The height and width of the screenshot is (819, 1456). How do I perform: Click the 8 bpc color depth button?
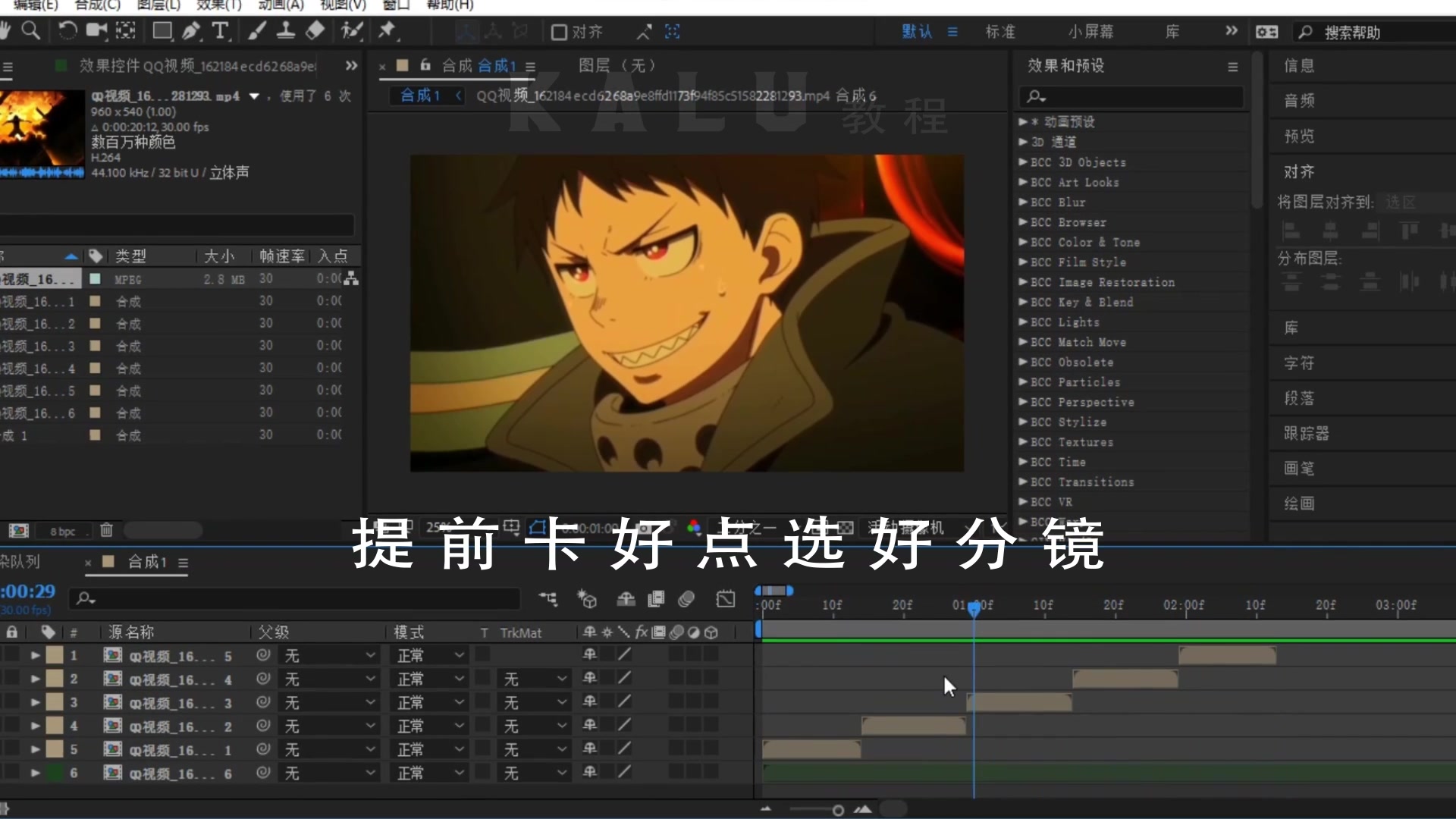coord(63,531)
